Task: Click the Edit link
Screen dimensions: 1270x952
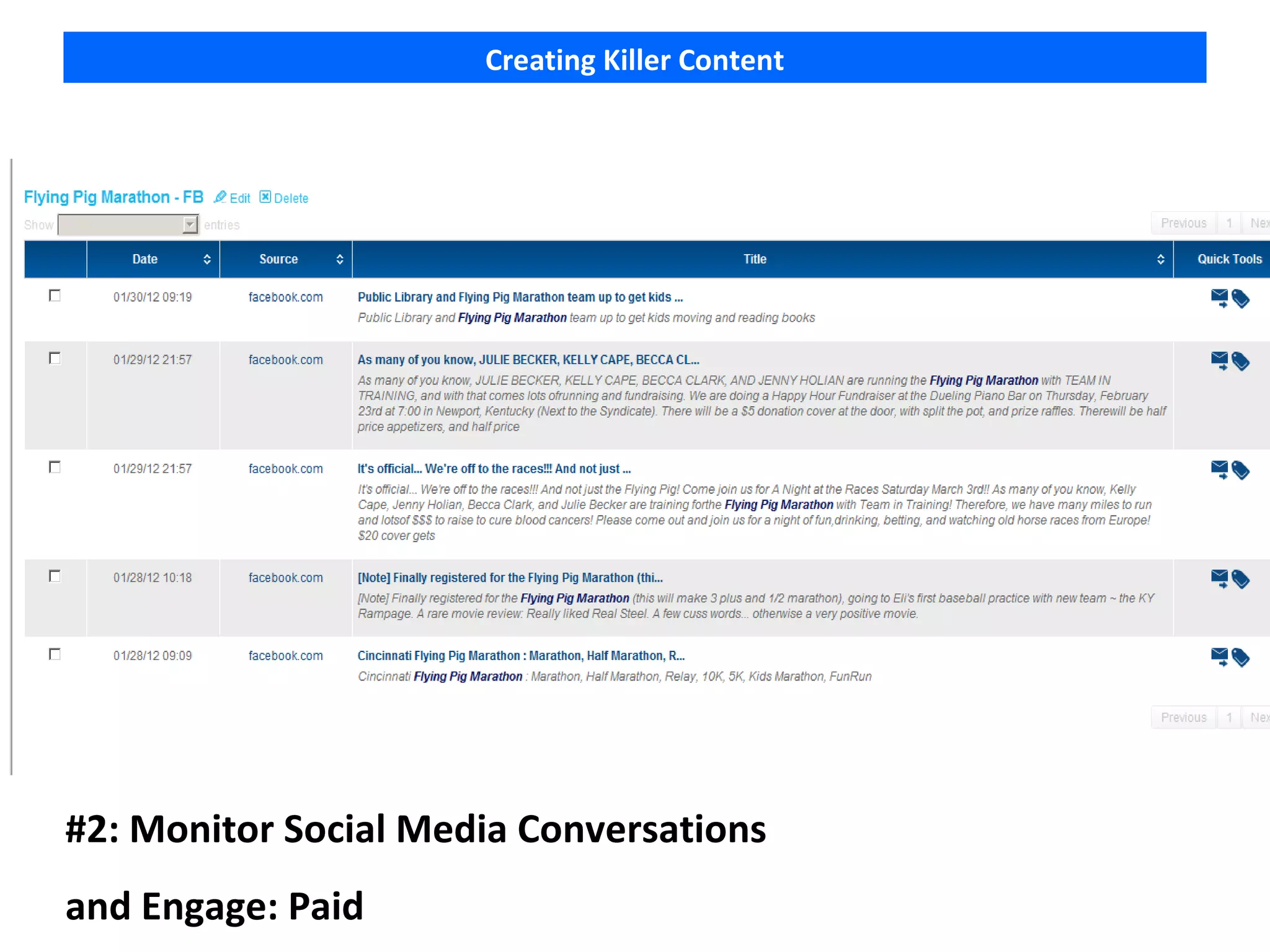Action: click(x=239, y=198)
